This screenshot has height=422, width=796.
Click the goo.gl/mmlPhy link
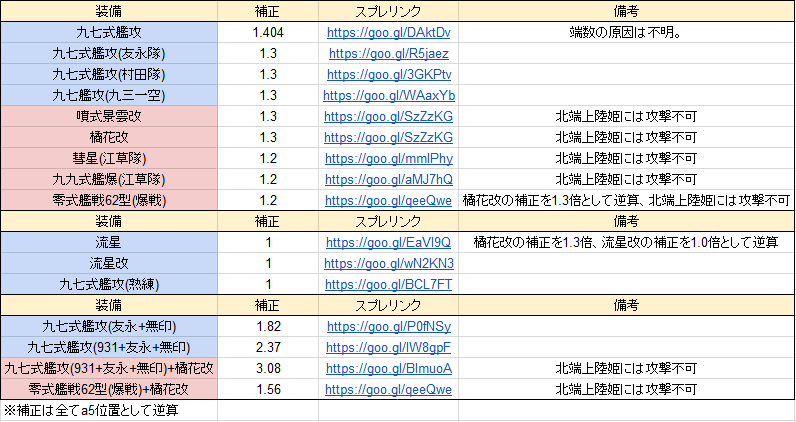pyautogui.click(x=388, y=158)
